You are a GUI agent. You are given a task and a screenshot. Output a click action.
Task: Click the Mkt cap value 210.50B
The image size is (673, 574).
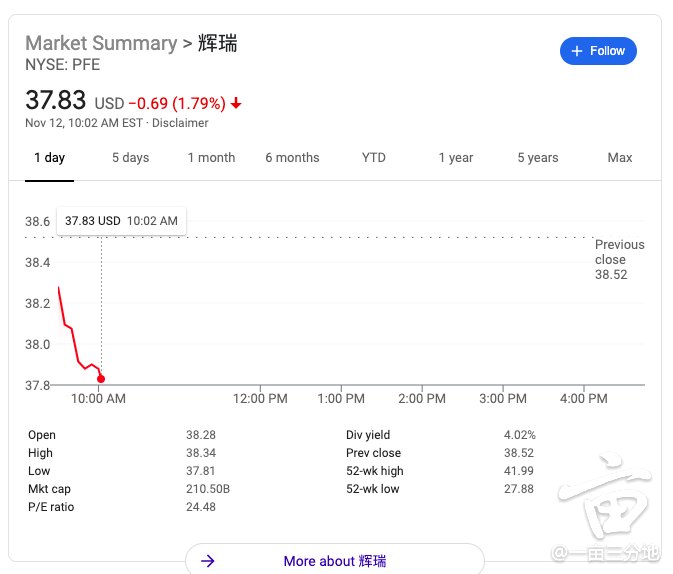click(x=208, y=489)
